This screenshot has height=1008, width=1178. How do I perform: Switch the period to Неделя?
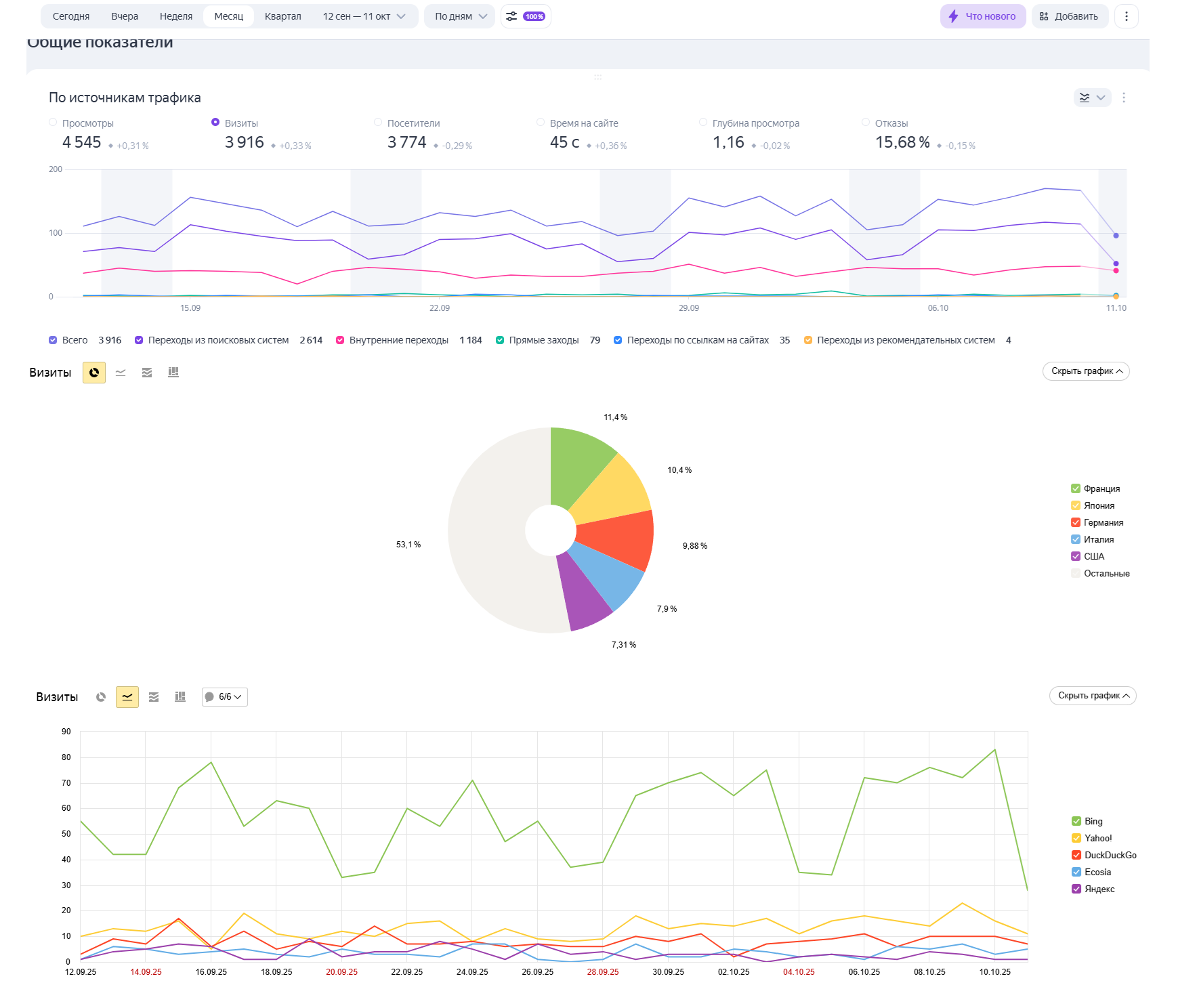pyautogui.click(x=176, y=16)
